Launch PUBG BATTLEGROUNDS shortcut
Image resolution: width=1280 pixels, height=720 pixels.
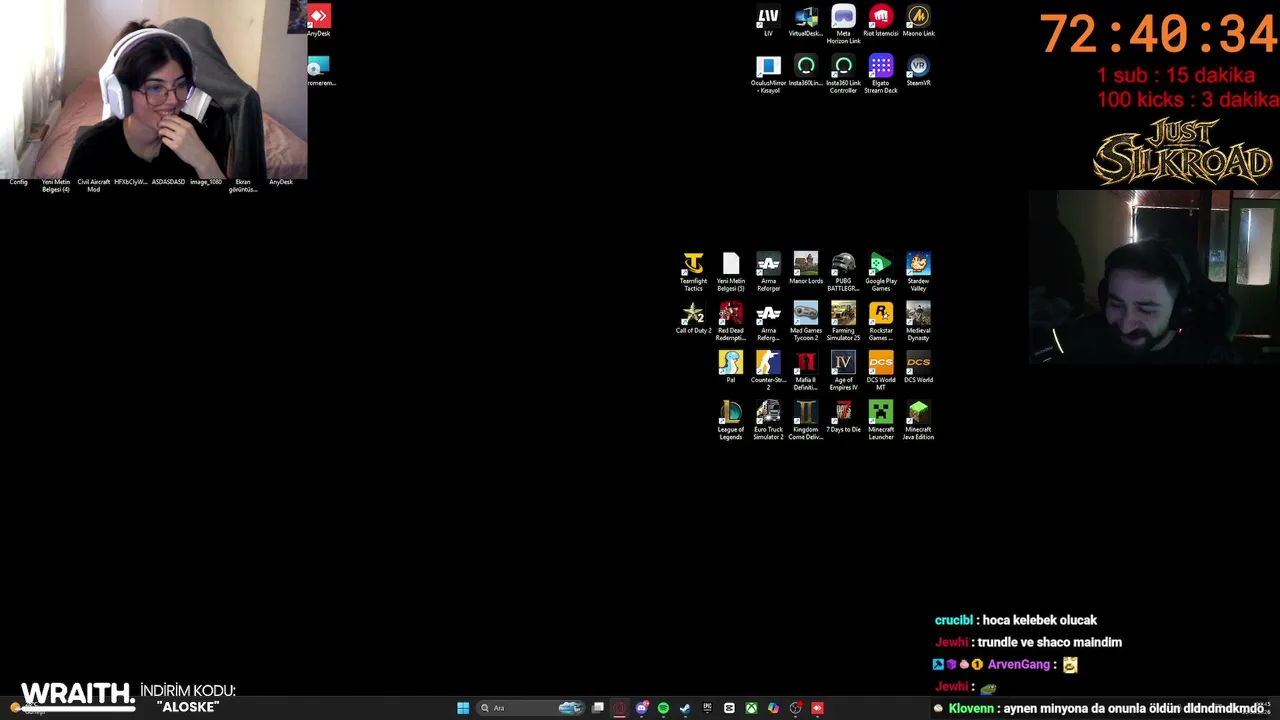pos(843,272)
